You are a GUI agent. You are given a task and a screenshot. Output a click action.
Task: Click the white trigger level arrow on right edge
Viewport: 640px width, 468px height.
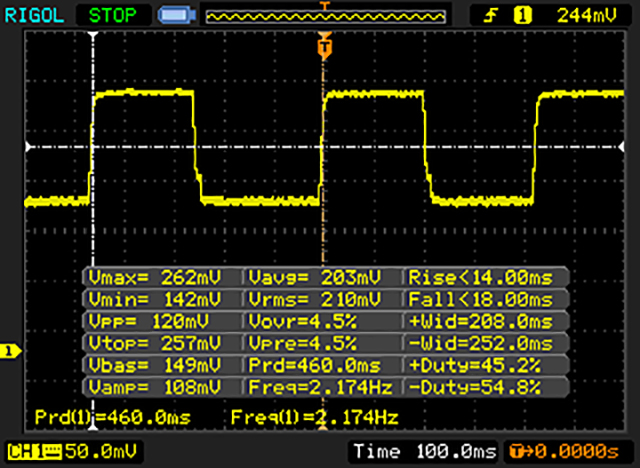click(x=621, y=147)
